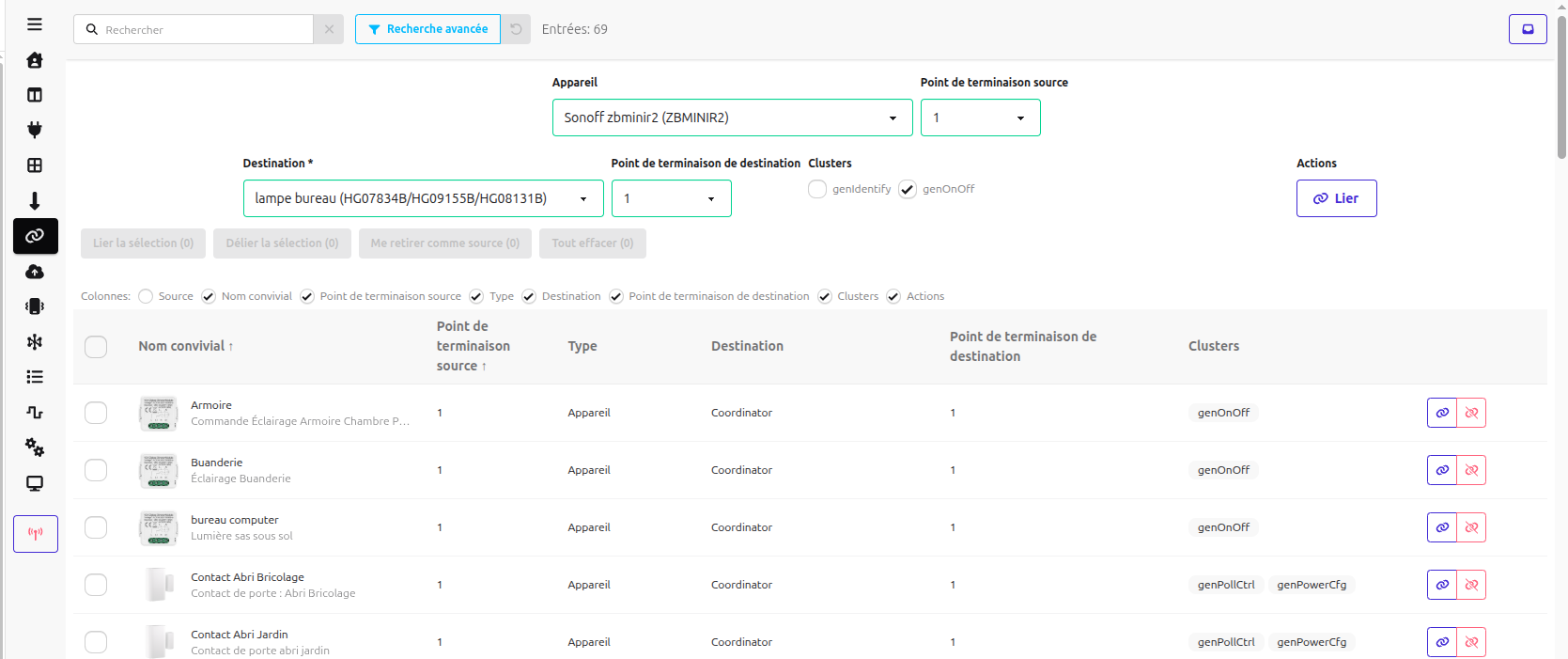This screenshot has width=1568, height=659.
Task: Open the list icon in the sidebar
Action: pos(35,377)
